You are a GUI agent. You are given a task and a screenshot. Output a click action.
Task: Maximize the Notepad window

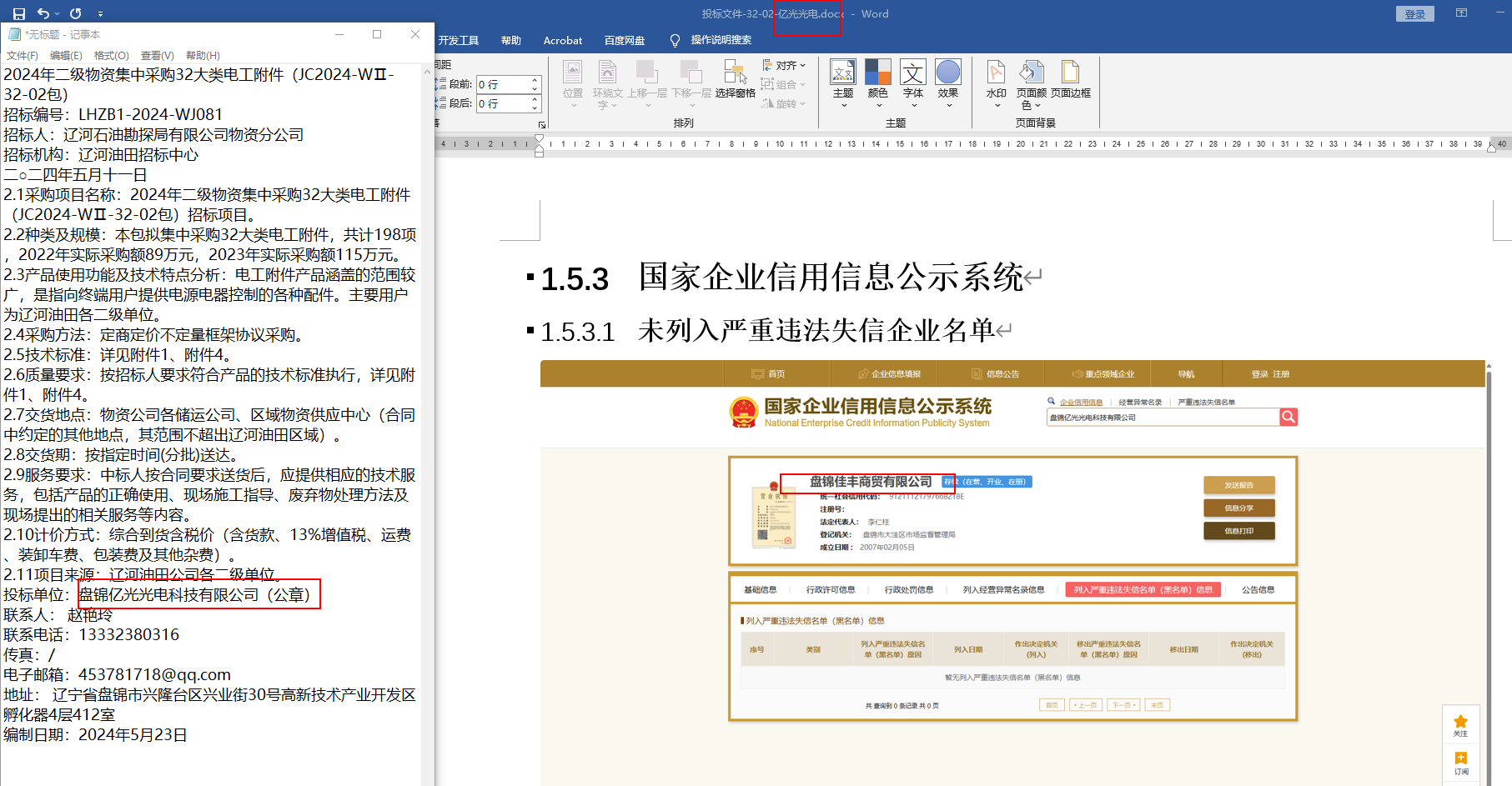point(377,34)
